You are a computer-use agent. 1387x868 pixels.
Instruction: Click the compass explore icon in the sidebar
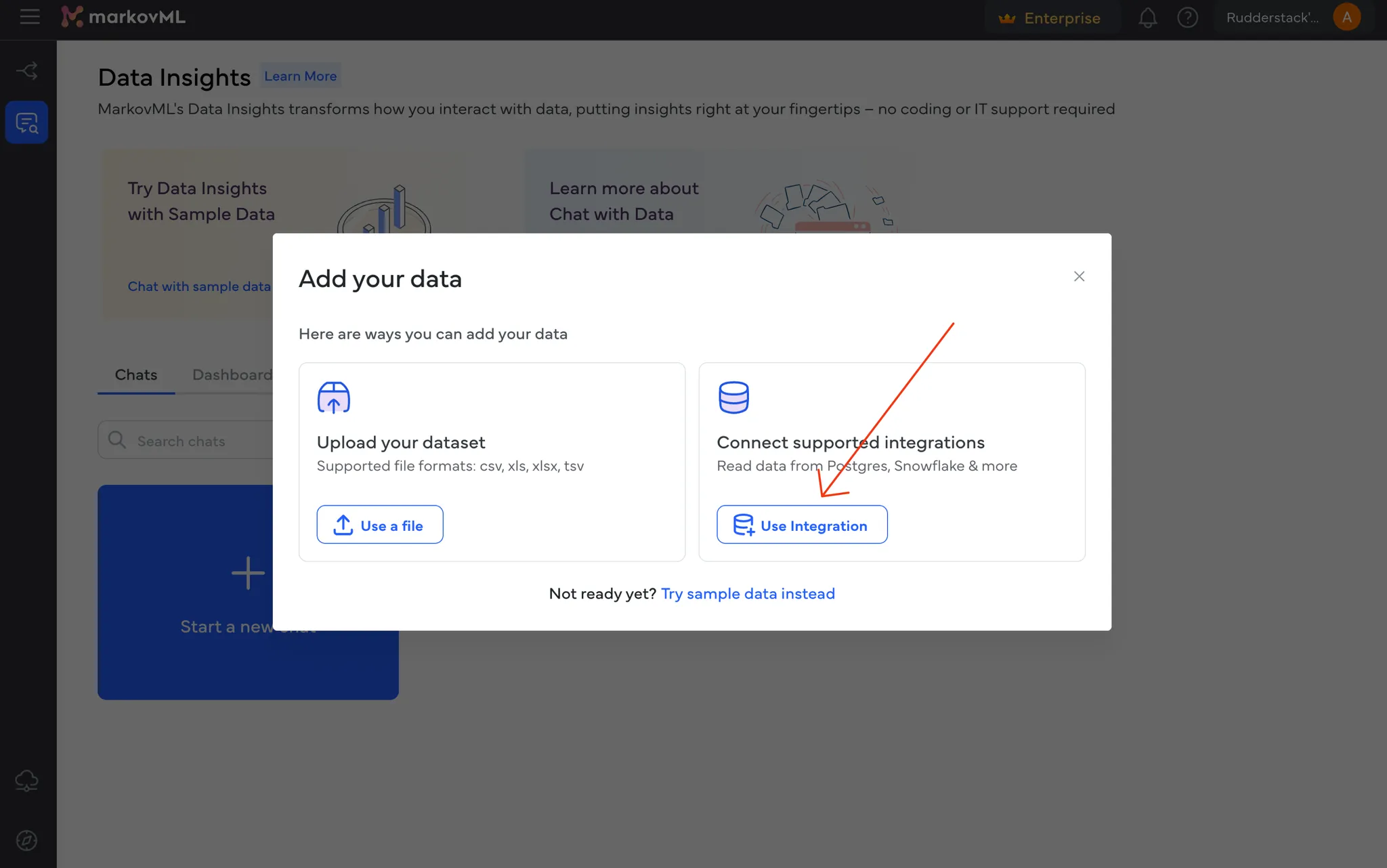pyautogui.click(x=27, y=840)
